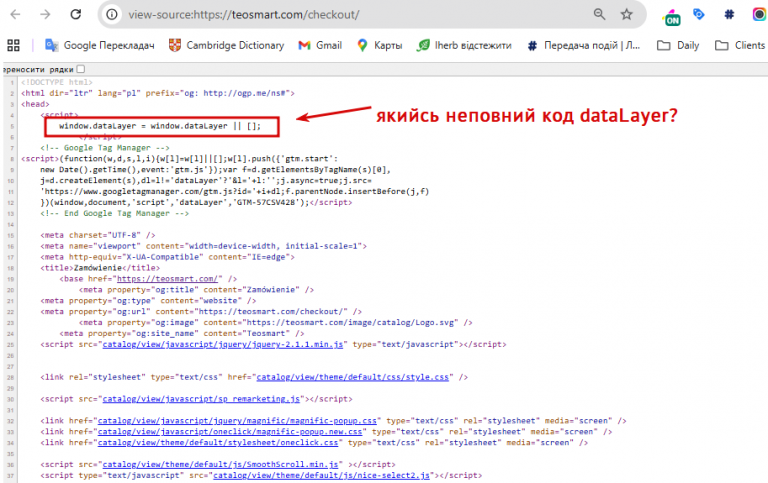Click the html dir="ltr" lang="pl" line
The width and height of the screenshot is (768, 483).
pos(158,93)
